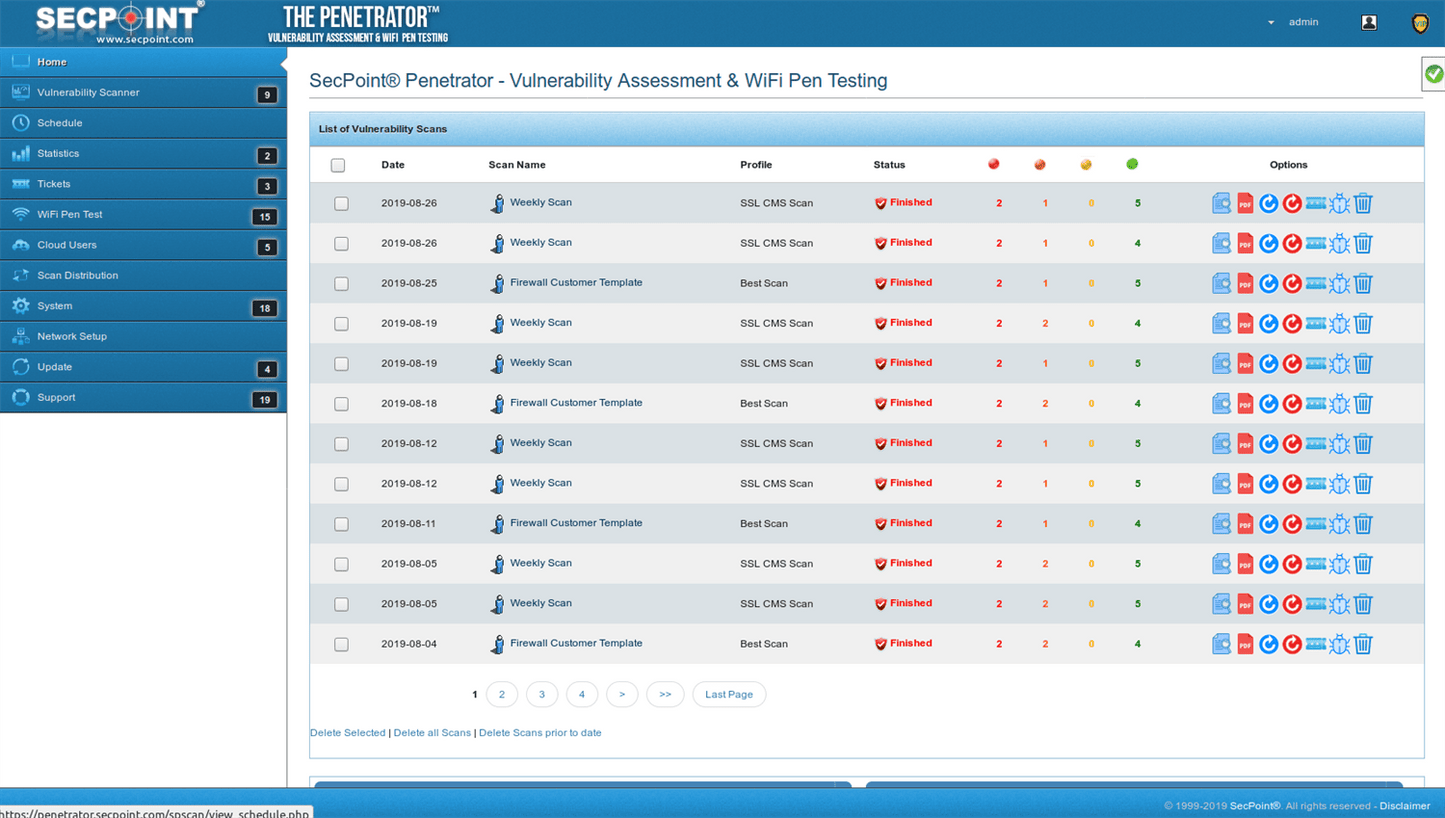View vulnerabilities via the bug icon on the 2019-08-18 scan
This screenshot has width=1445, height=818.
click(1339, 403)
